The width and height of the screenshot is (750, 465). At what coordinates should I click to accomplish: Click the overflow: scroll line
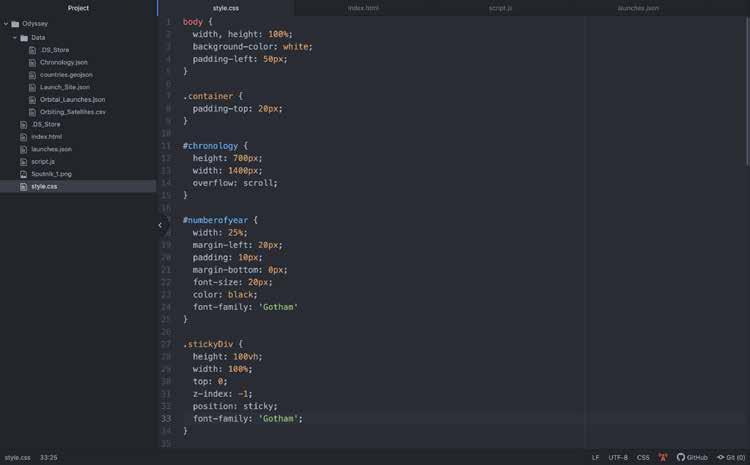point(235,183)
